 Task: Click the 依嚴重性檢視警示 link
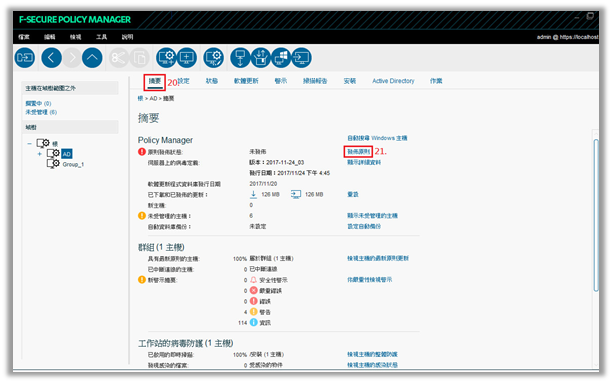point(369,280)
